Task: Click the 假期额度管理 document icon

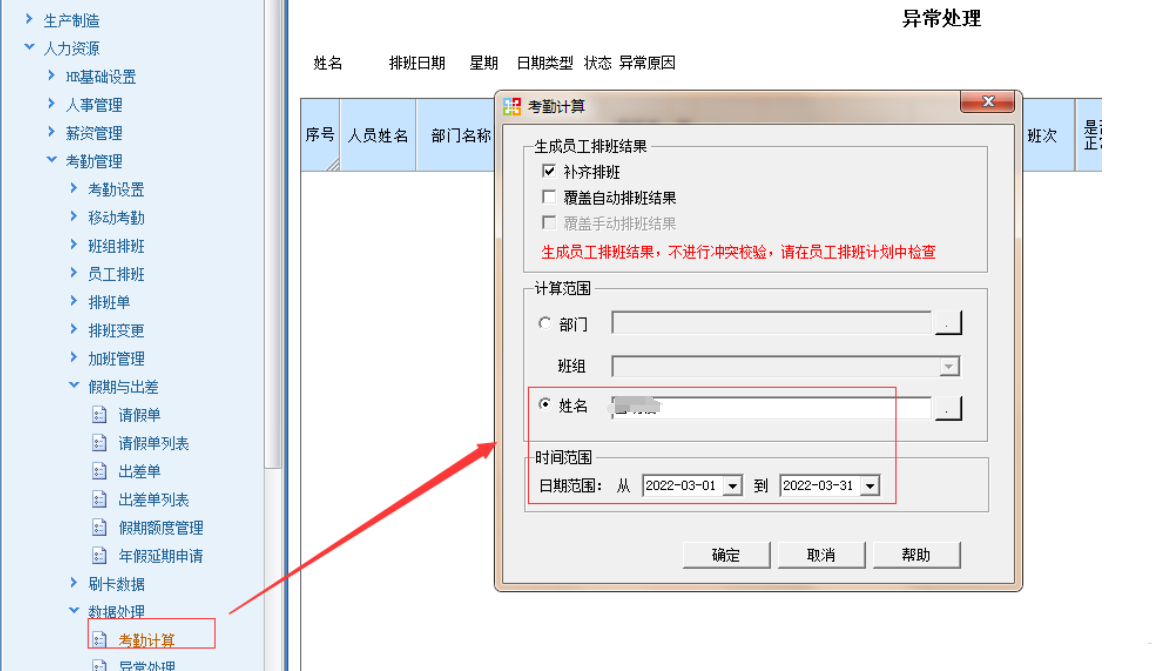Action: click(x=99, y=528)
